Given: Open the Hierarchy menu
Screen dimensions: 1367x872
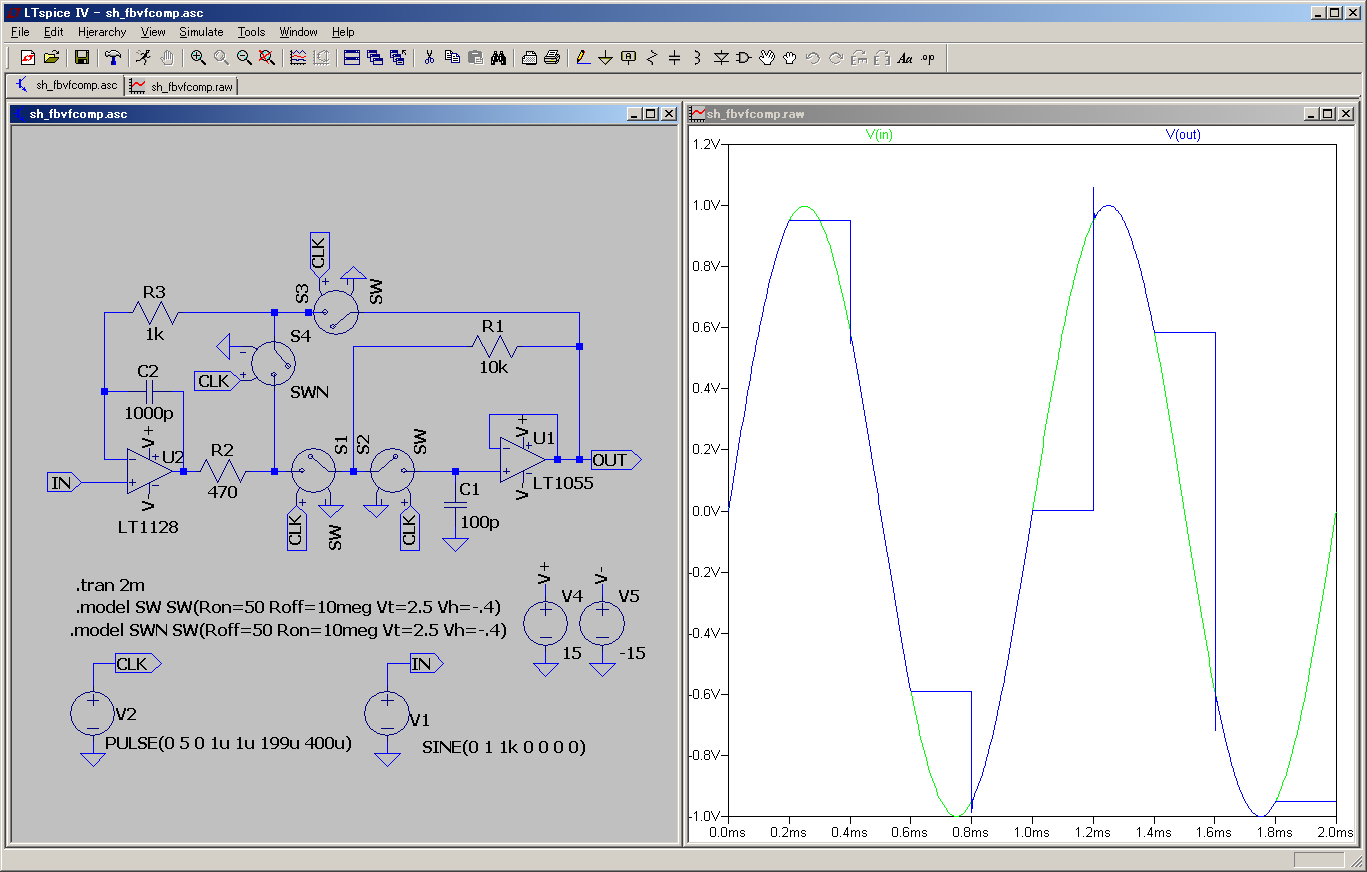Looking at the screenshot, I should pos(102,32).
